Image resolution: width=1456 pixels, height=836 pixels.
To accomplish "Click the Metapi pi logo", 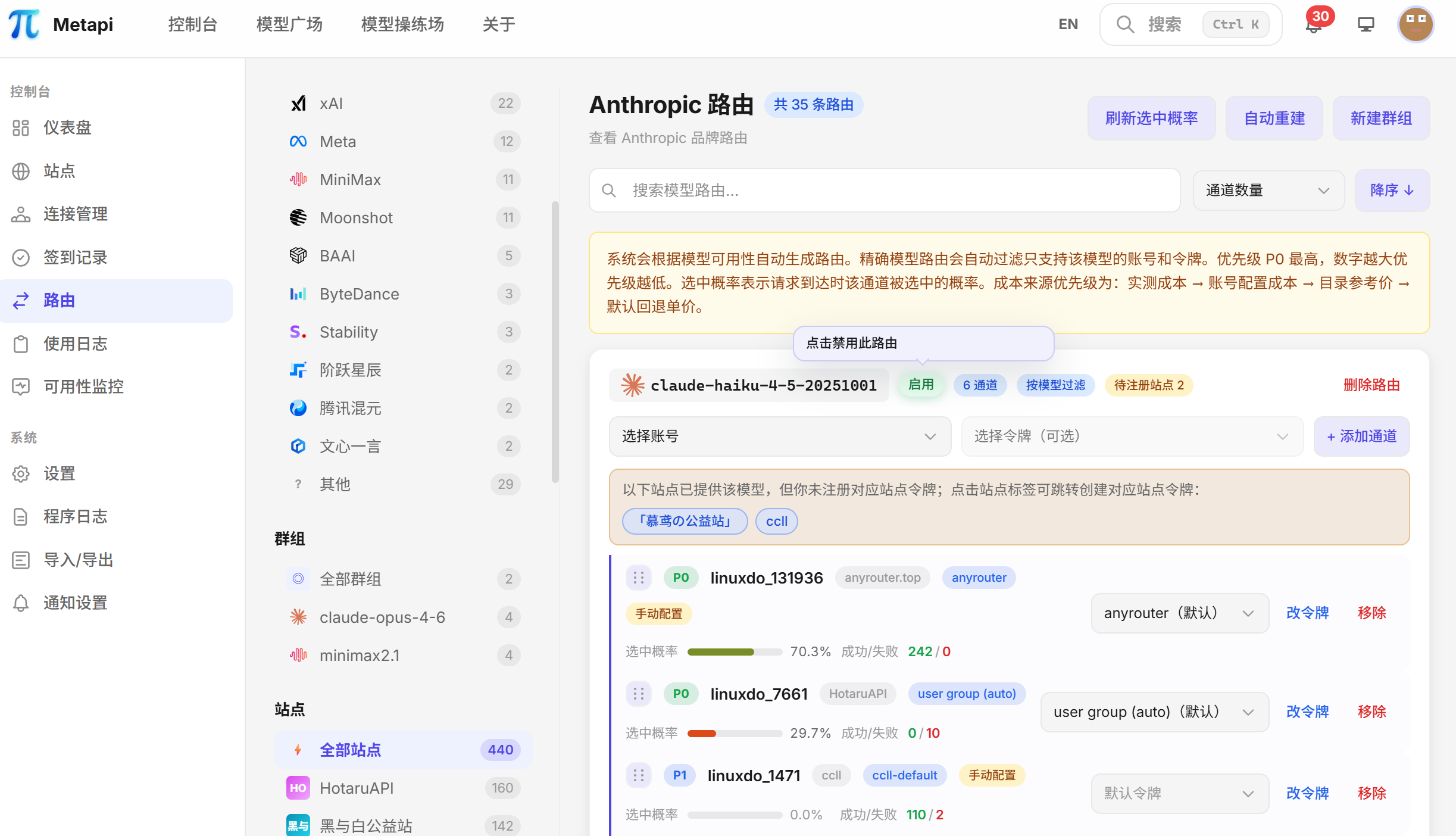I will pyautogui.click(x=25, y=24).
